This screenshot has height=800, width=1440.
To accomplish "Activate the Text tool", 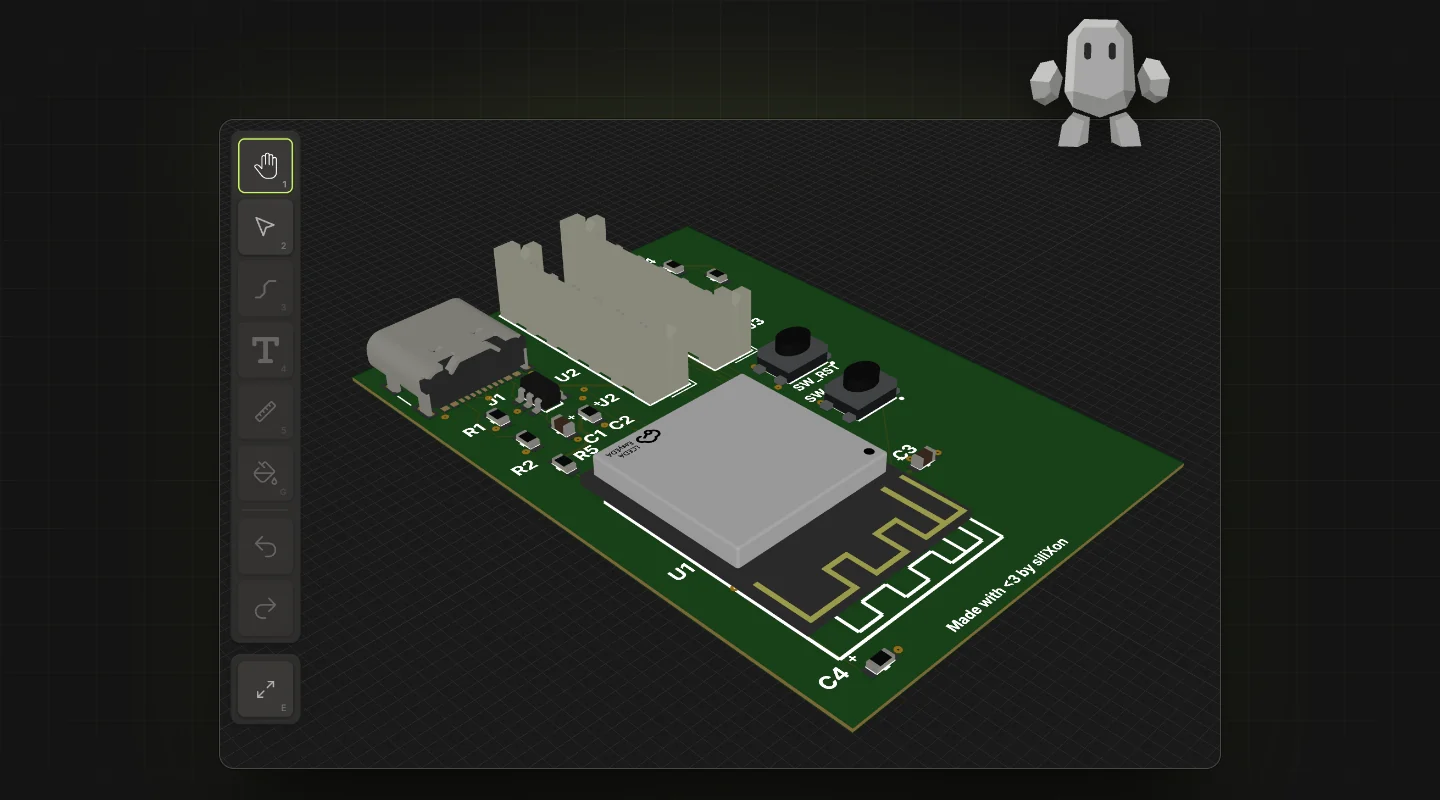I will 265,350.
